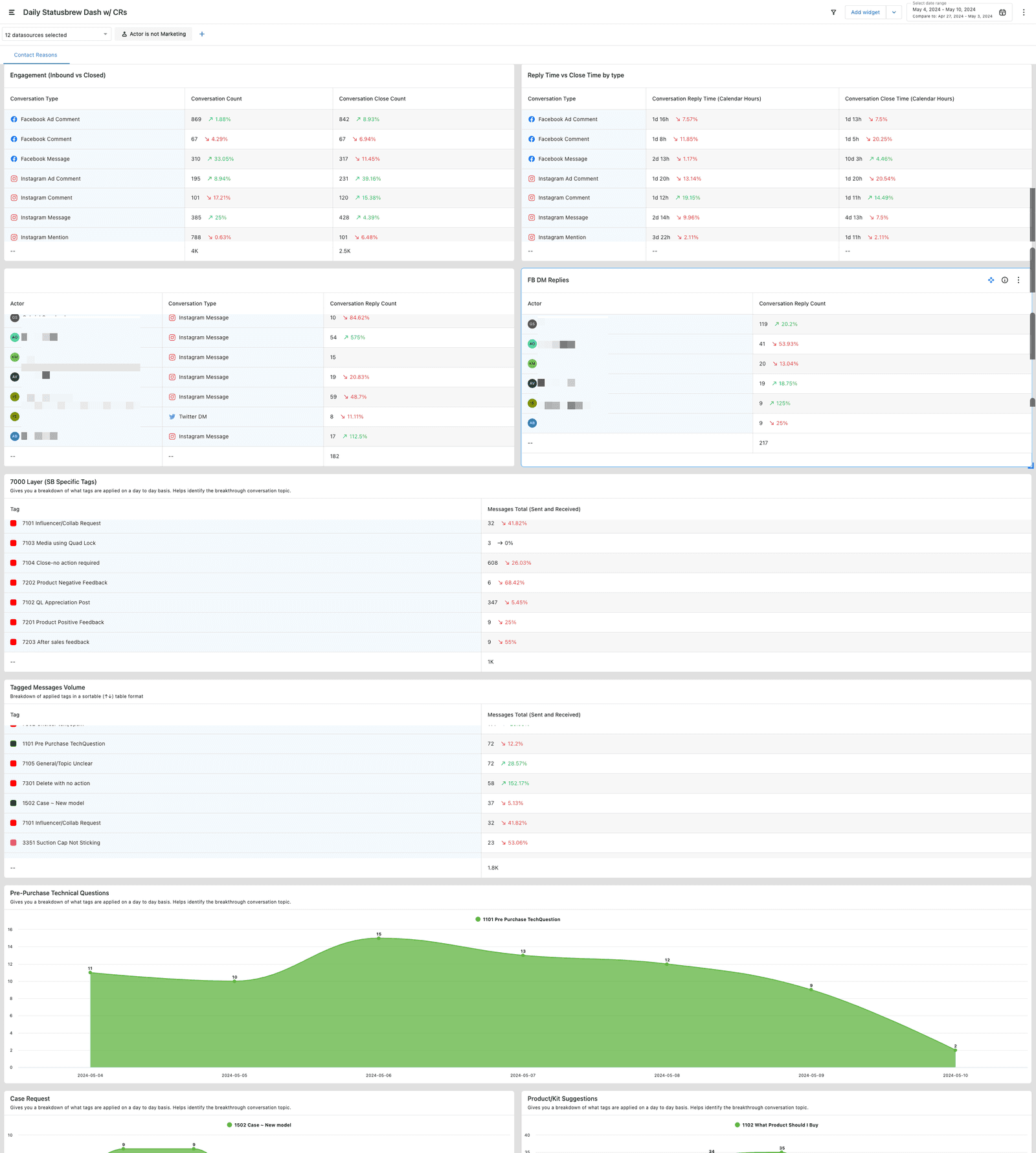Open the date range calendar icon
The height and width of the screenshot is (1153, 1036).
1002,12
